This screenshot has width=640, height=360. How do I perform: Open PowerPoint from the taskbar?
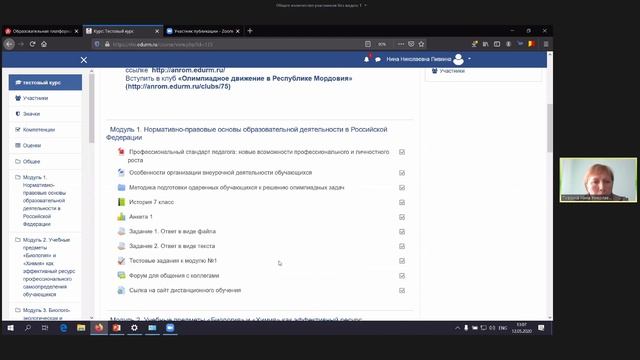click(x=117, y=328)
